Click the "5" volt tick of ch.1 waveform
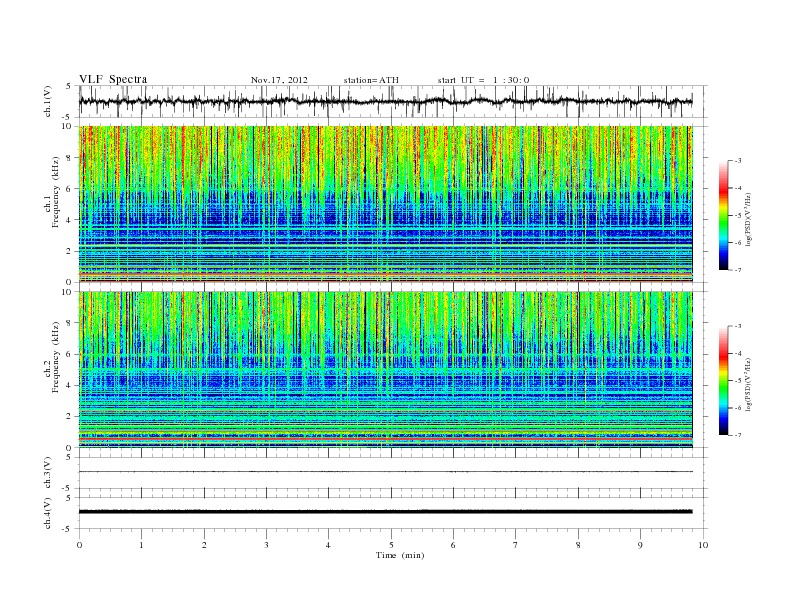 (x=70, y=86)
